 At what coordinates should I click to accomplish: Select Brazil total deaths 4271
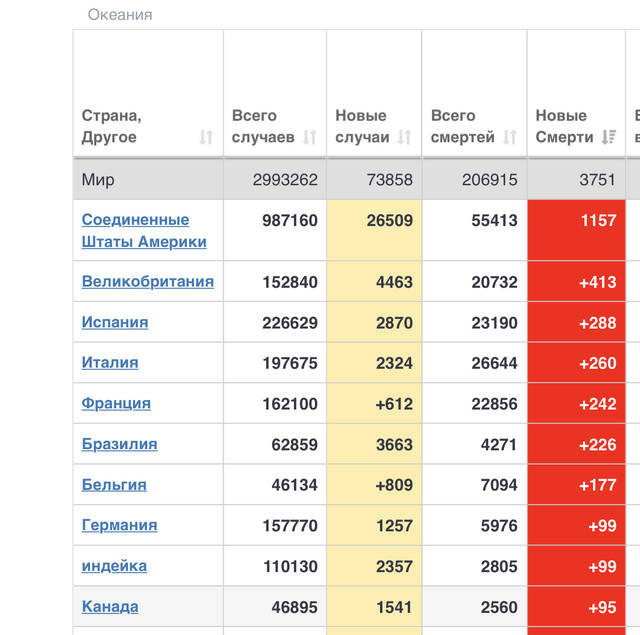point(499,444)
